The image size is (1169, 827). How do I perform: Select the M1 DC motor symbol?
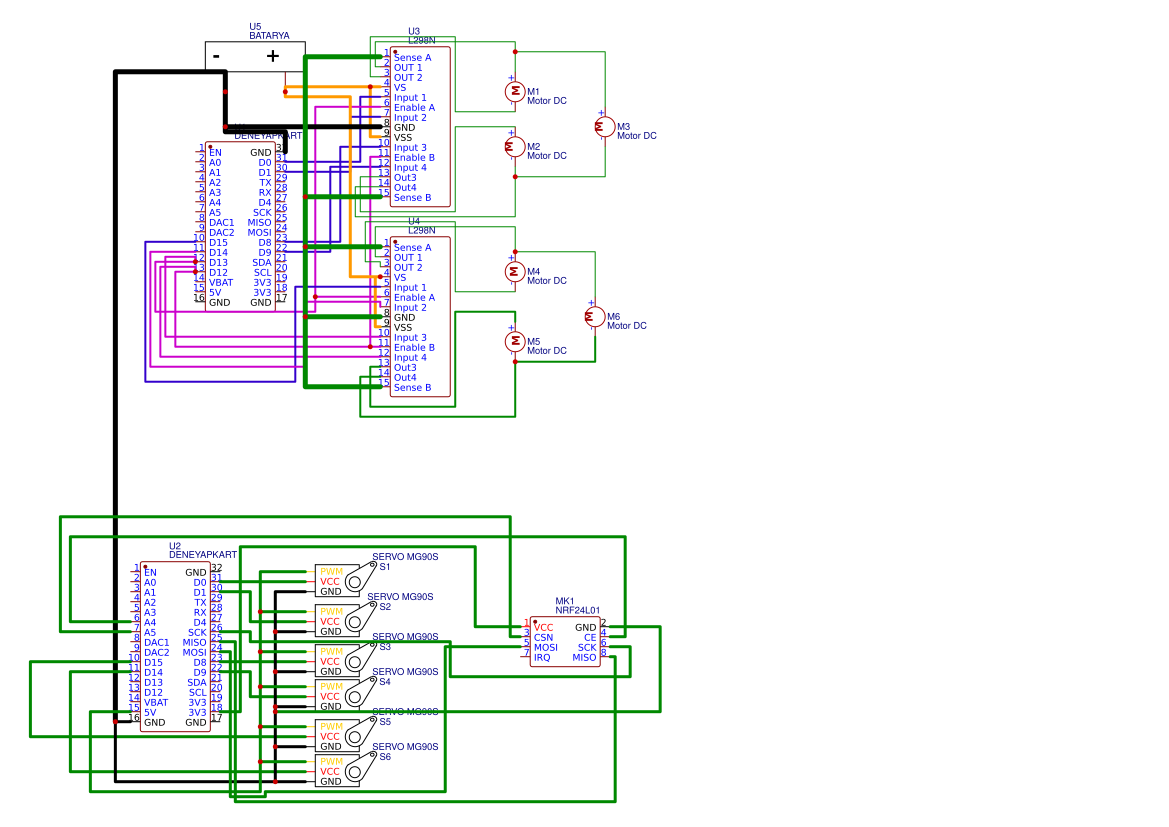pos(514,92)
